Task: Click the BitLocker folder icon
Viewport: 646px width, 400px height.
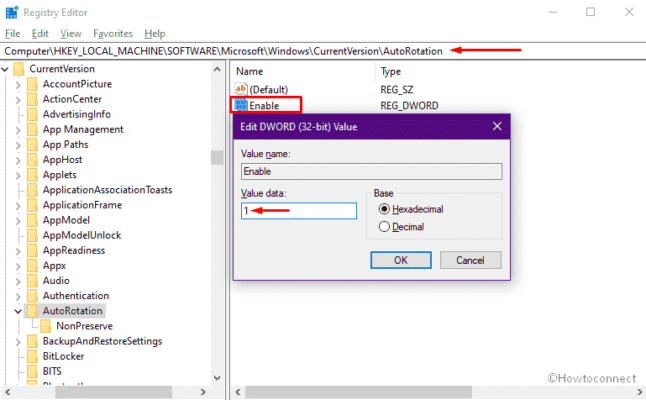Action: [32, 356]
